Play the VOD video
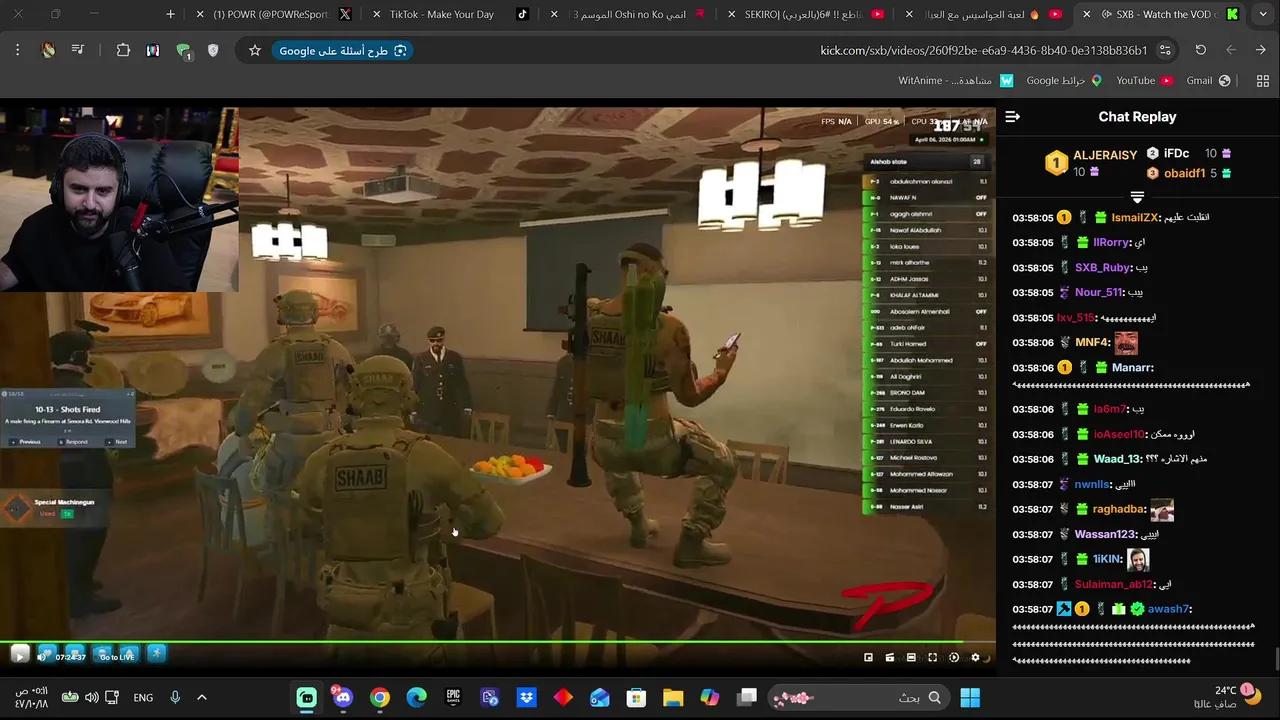Viewport: 1280px width, 720px height. coord(19,655)
